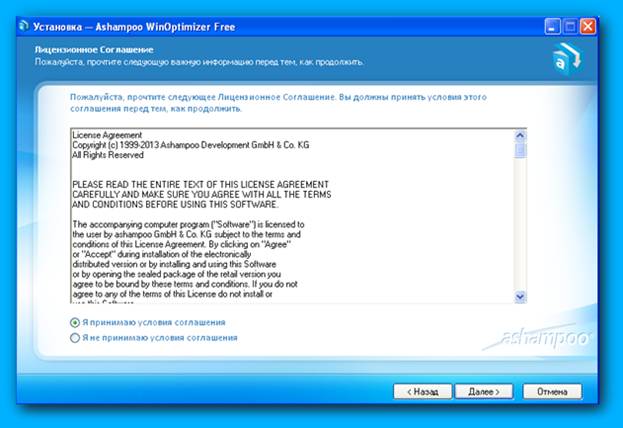Click the "AND CONDITIONS BEFORE USING THIS SOFTWARE" line
Viewport: 623px width, 428px height.
(175, 204)
